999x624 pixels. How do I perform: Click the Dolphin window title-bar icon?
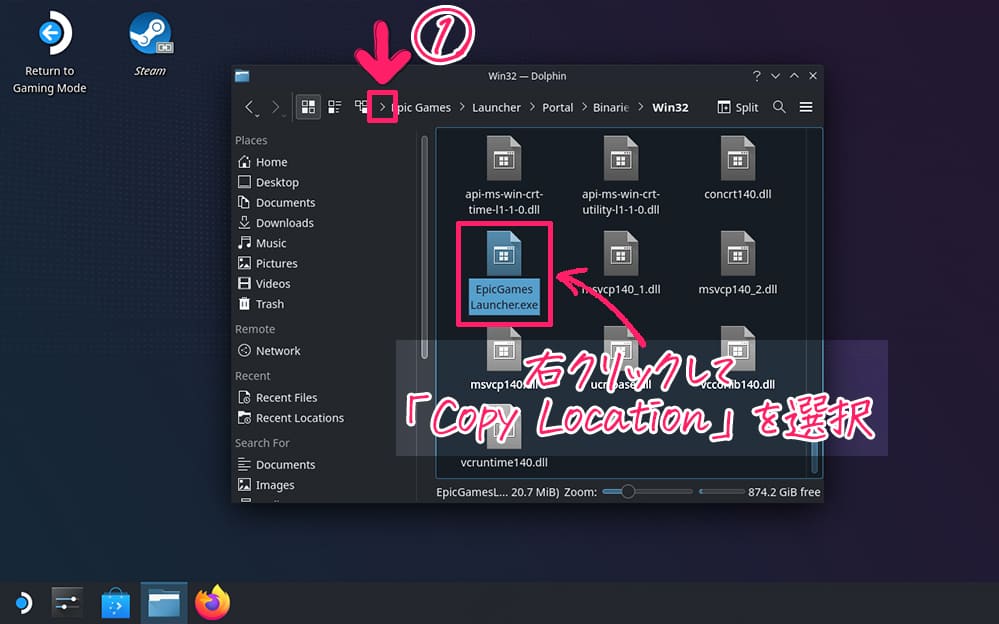pyautogui.click(x=242, y=76)
